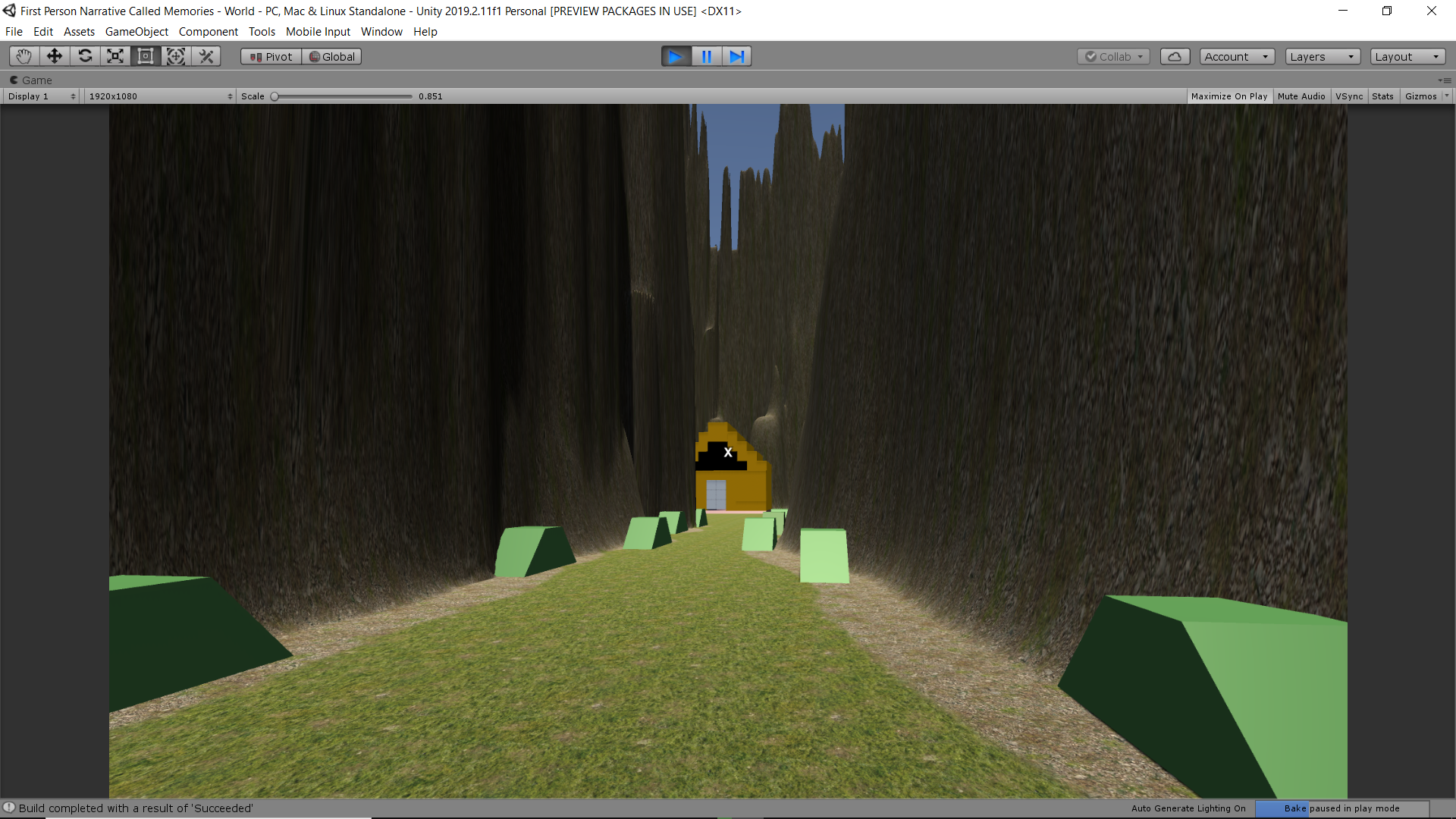Open the Collab dropdown
Viewport: 1456px width, 819px height.
[x=1113, y=57]
